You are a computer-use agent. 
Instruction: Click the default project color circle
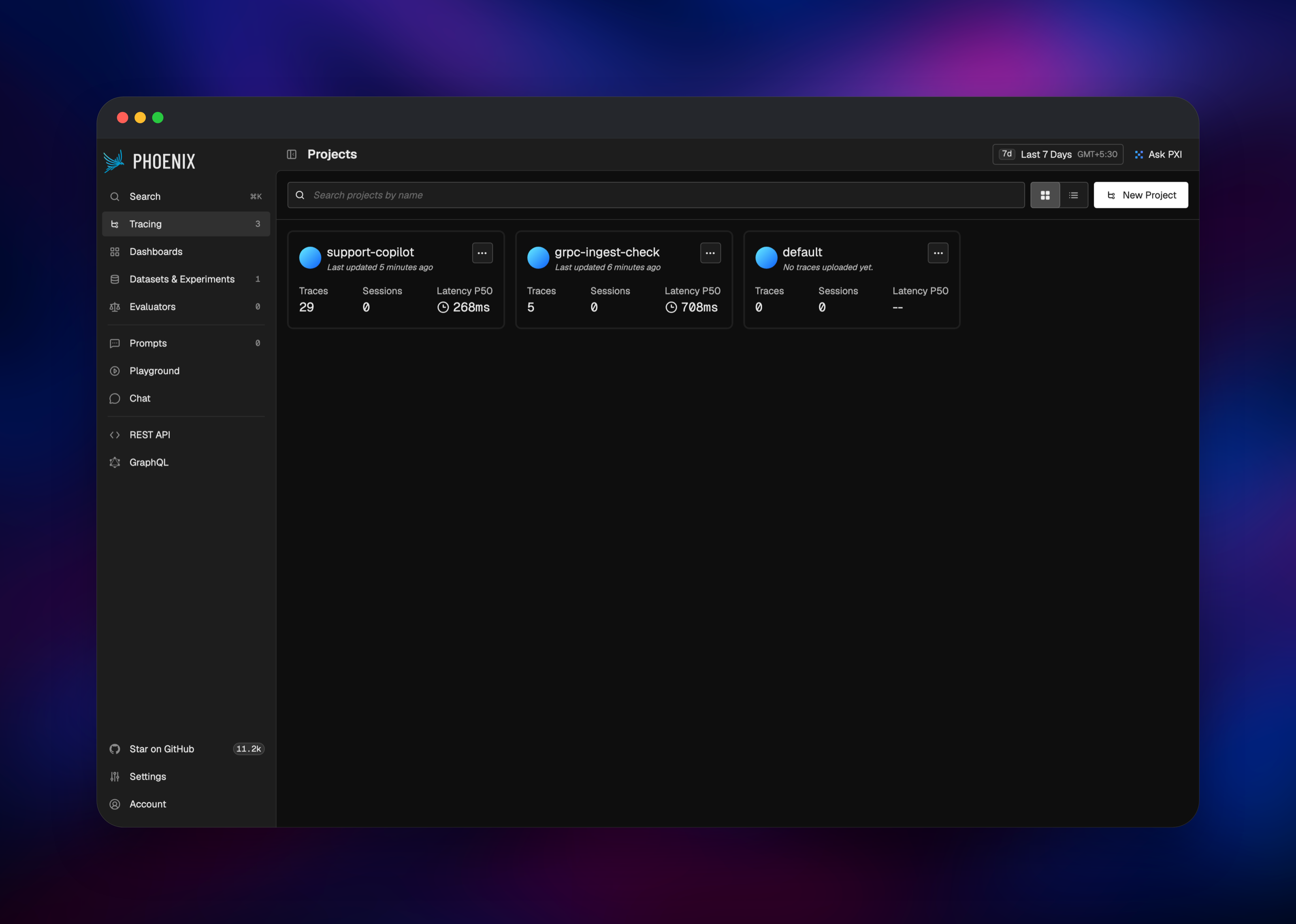(x=766, y=258)
